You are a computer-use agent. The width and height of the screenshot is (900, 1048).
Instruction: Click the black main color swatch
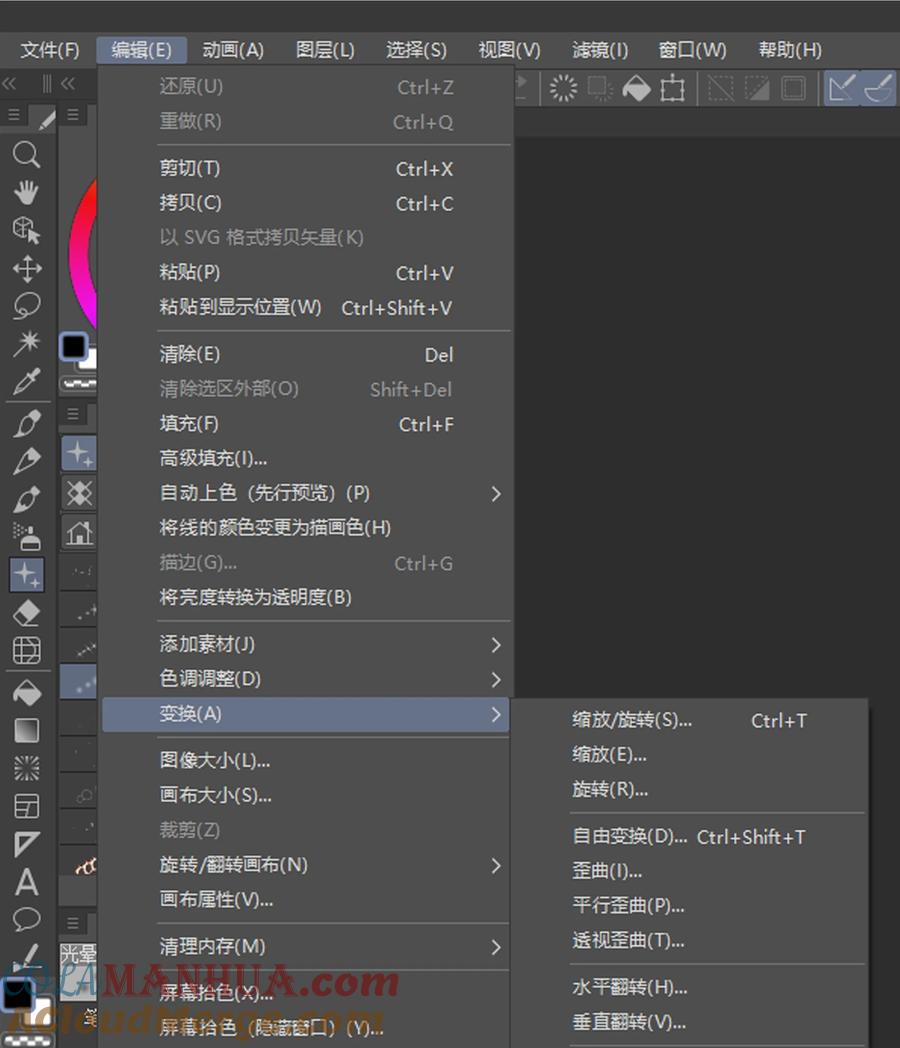[x=73, y=346]
